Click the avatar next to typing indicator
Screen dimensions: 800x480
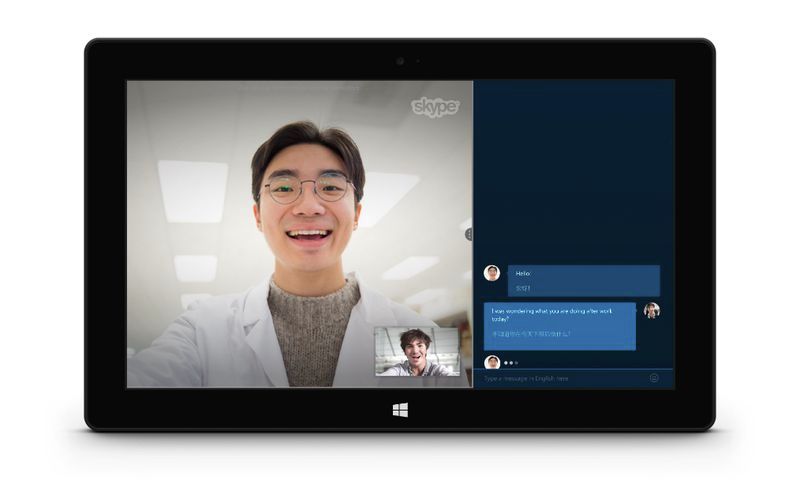point(492,362)
